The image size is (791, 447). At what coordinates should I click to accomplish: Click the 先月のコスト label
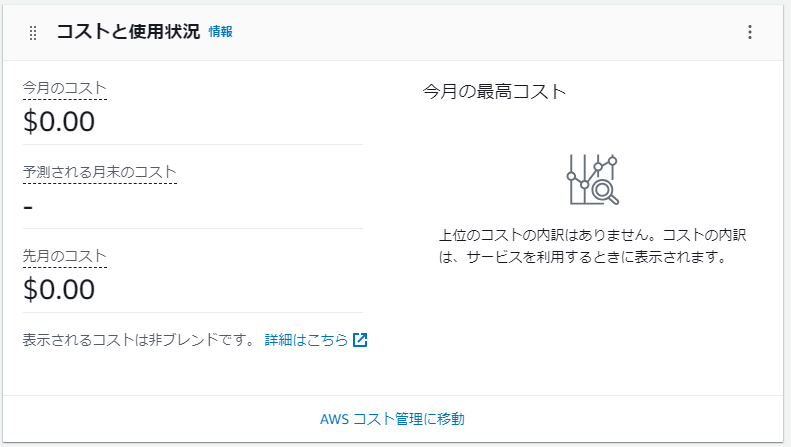[65, 256]
